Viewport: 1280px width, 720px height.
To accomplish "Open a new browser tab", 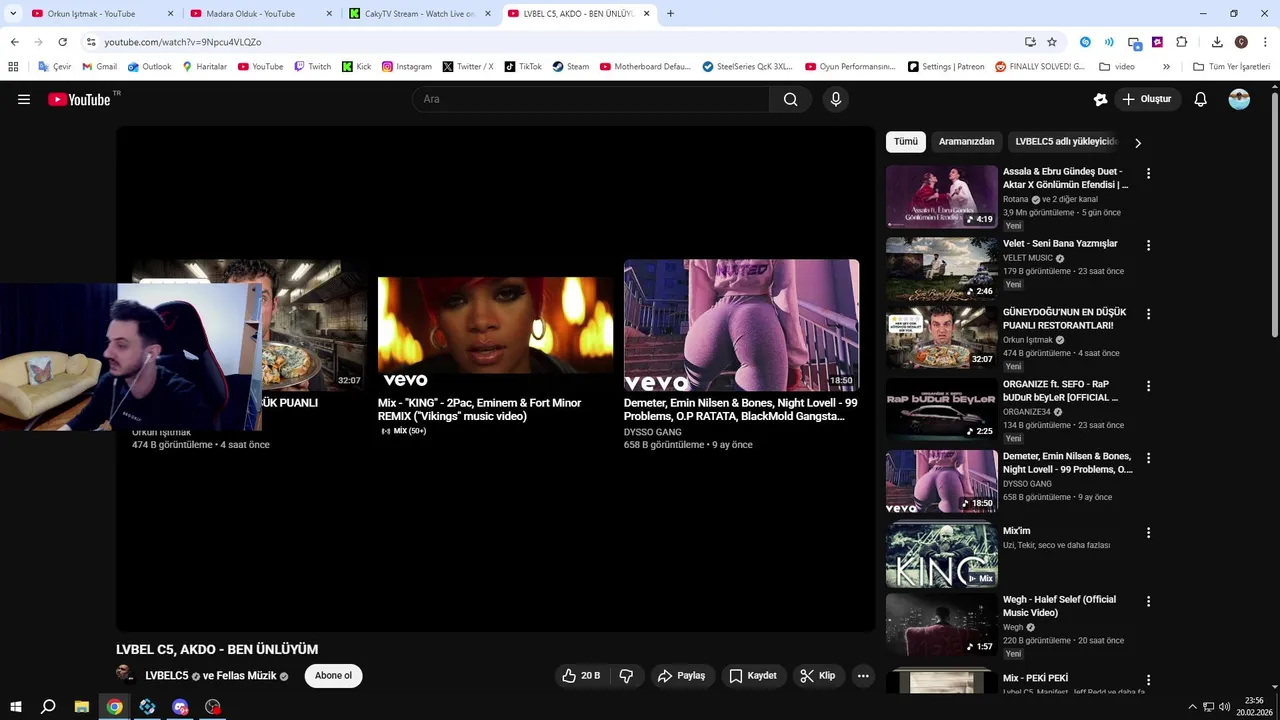I will point(670,14).
